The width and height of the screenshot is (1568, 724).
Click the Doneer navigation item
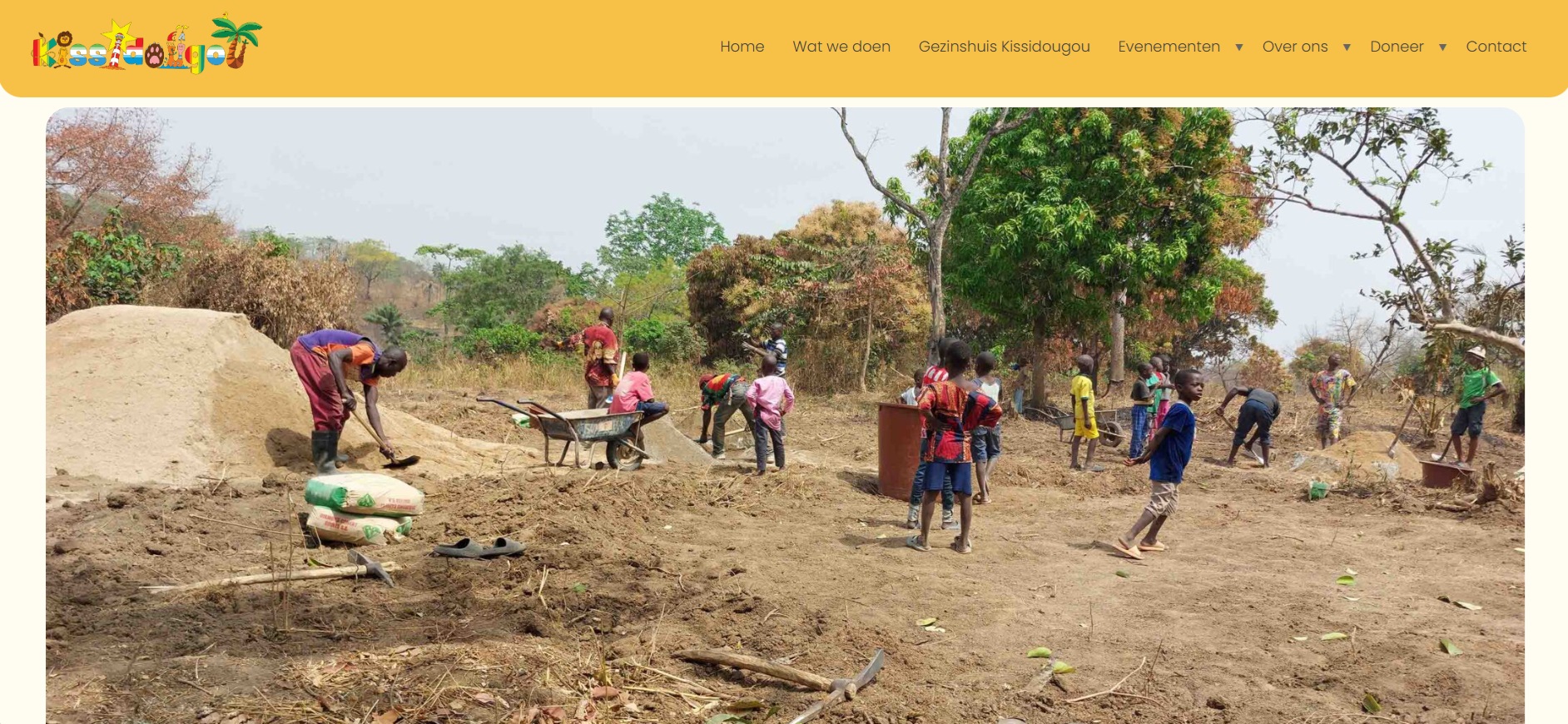1397,47
